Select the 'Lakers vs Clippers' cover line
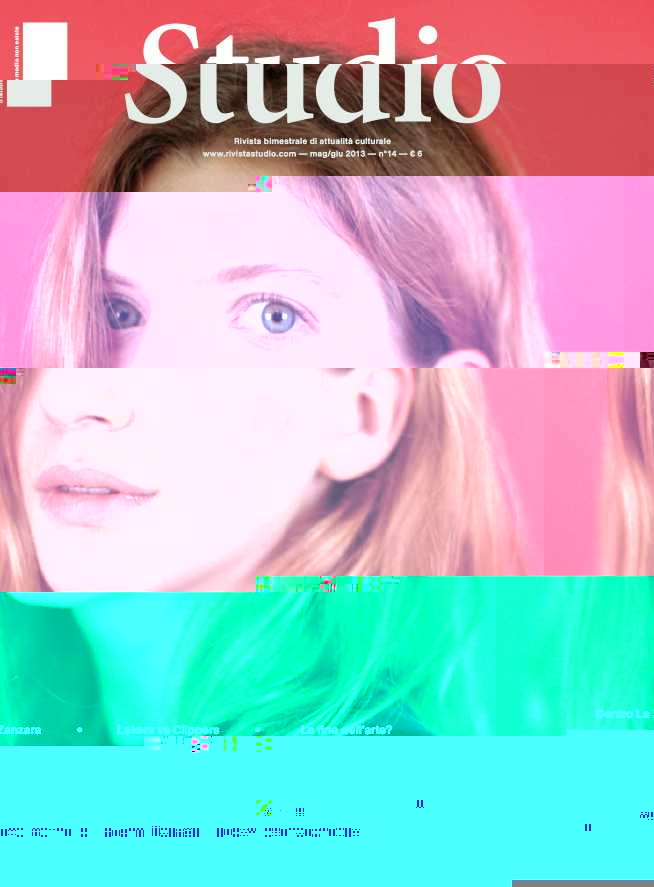This screenshot has width=654, height=887. (x=168, y=730)
